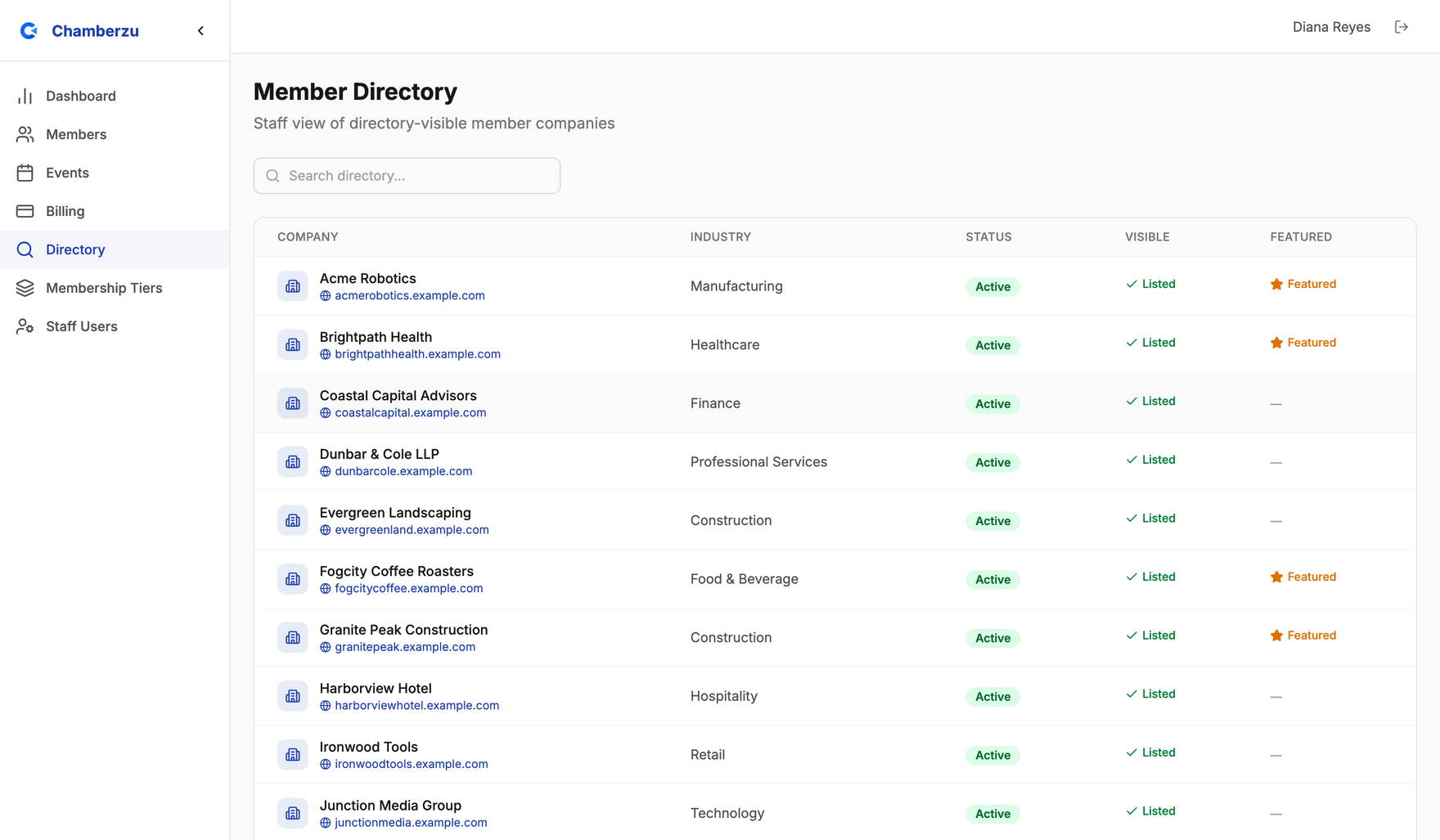This screenshot has height=840, width=1440.
Task: Click the VISIBLE column header
Action: tap(1147, 237)
